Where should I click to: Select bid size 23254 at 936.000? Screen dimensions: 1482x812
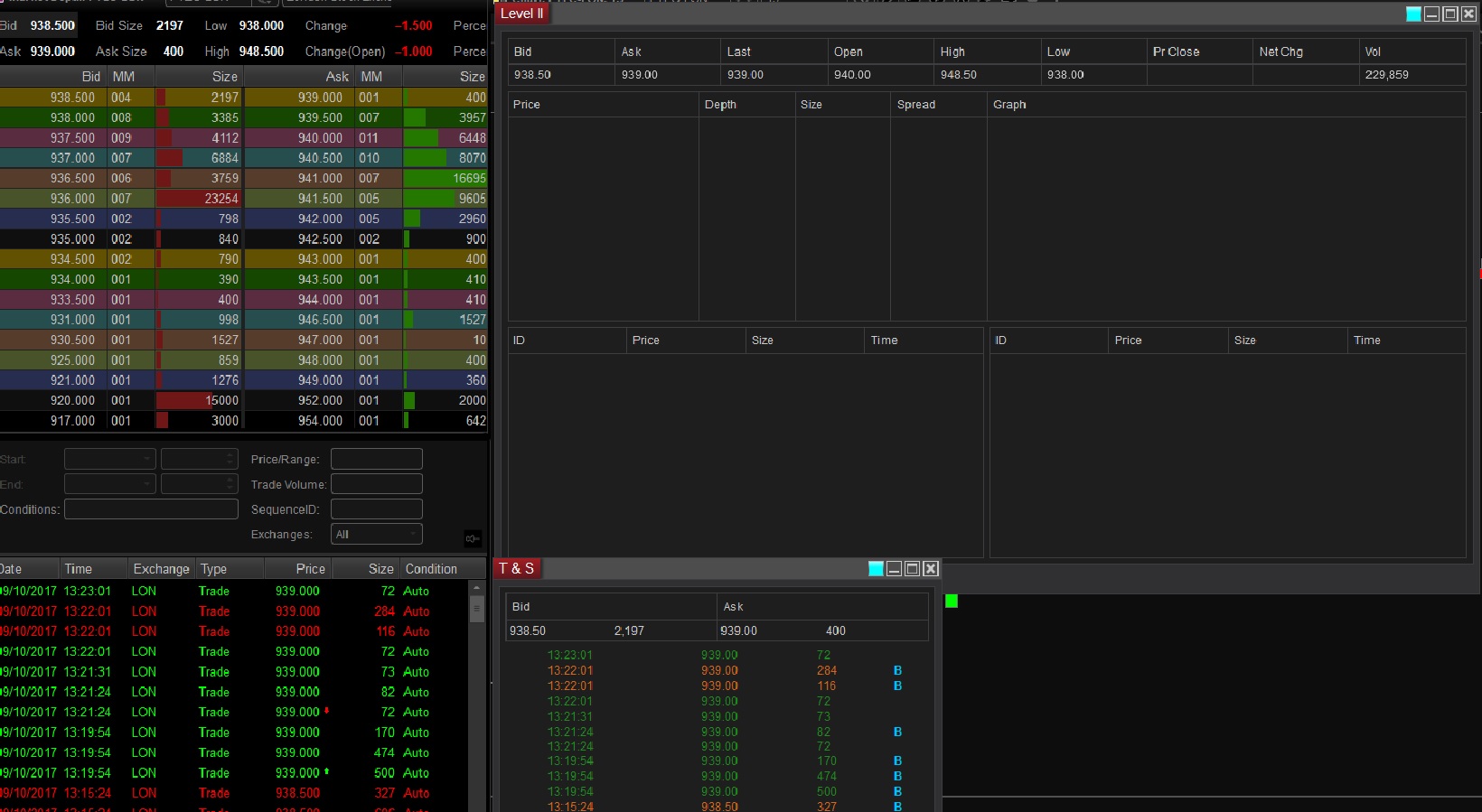221,199
